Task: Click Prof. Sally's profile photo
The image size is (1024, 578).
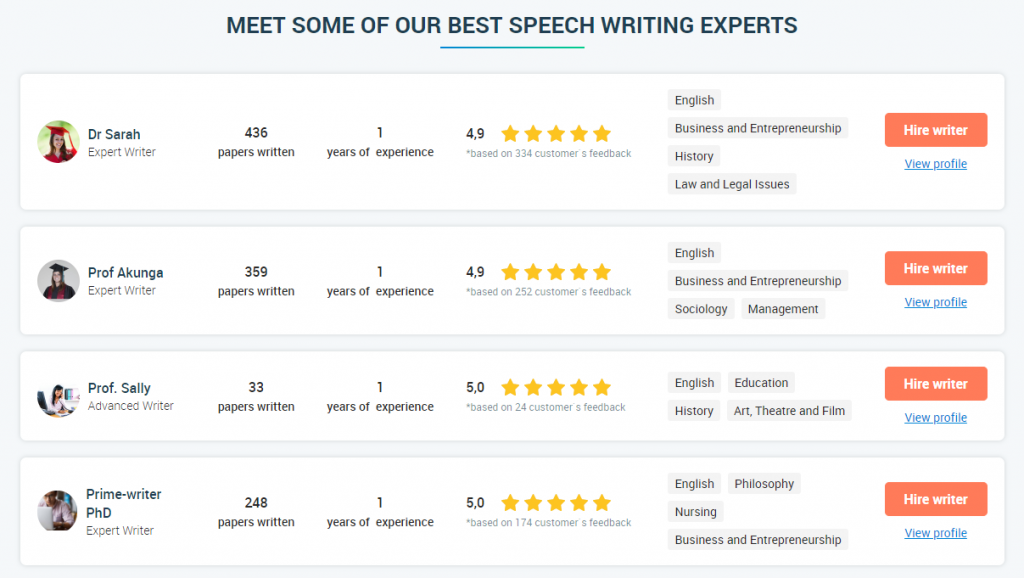Action: click(58, 396)
